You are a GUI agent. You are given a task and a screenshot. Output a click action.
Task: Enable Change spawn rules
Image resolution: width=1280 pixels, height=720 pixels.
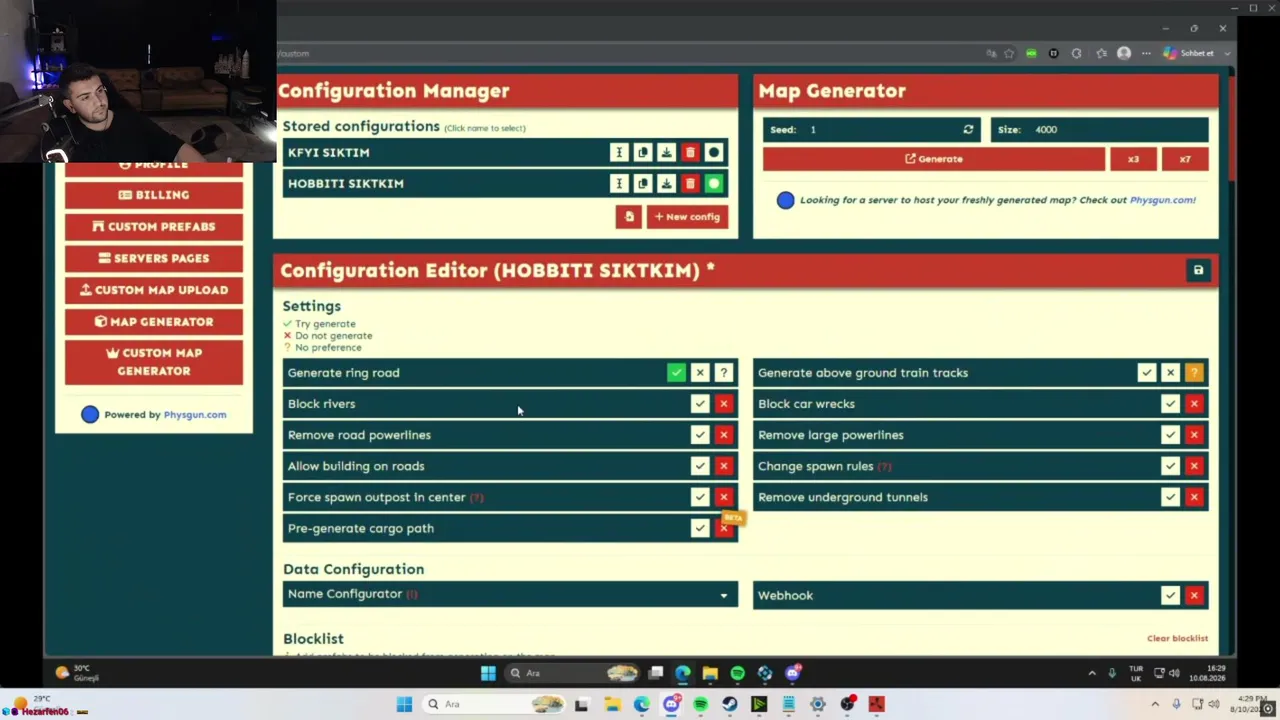click(x=1170, y=466)
